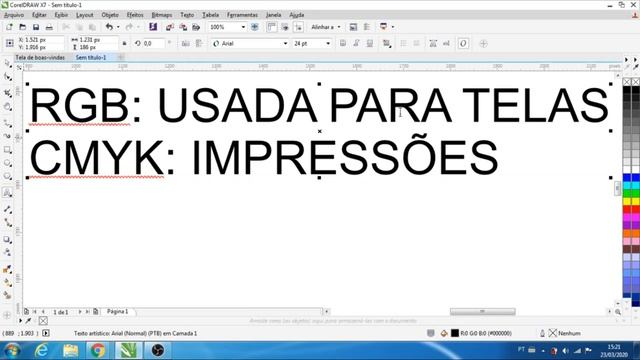This screenshot has width=640, height=360.
Task: Toggle Underline text formatting
Action: click(x=370, y=43)
